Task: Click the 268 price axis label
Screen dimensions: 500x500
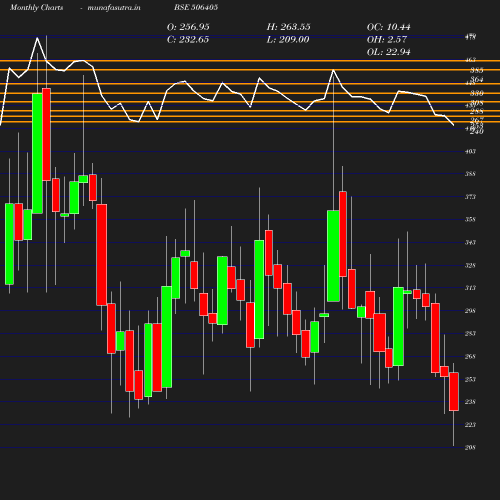Action: tap(470, 356)
